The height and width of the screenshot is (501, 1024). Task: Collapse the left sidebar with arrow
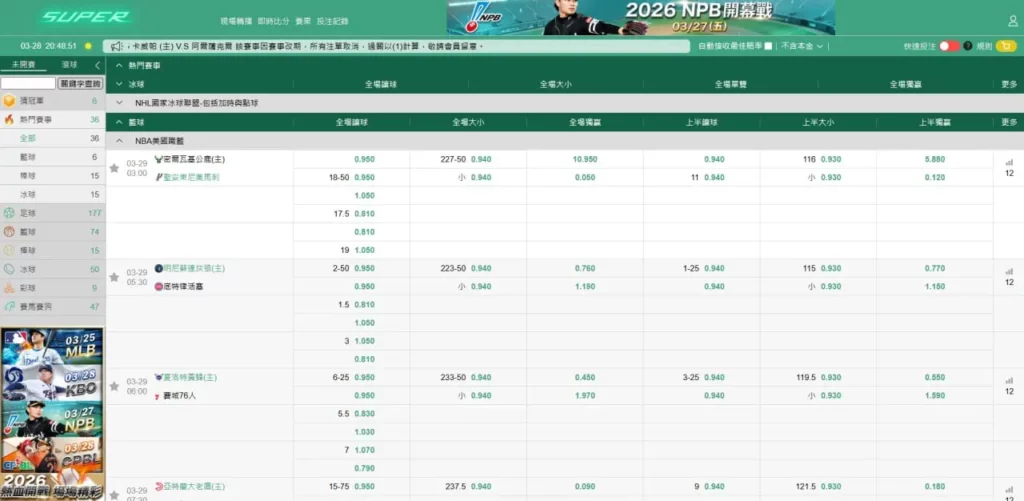click(97, 65)
